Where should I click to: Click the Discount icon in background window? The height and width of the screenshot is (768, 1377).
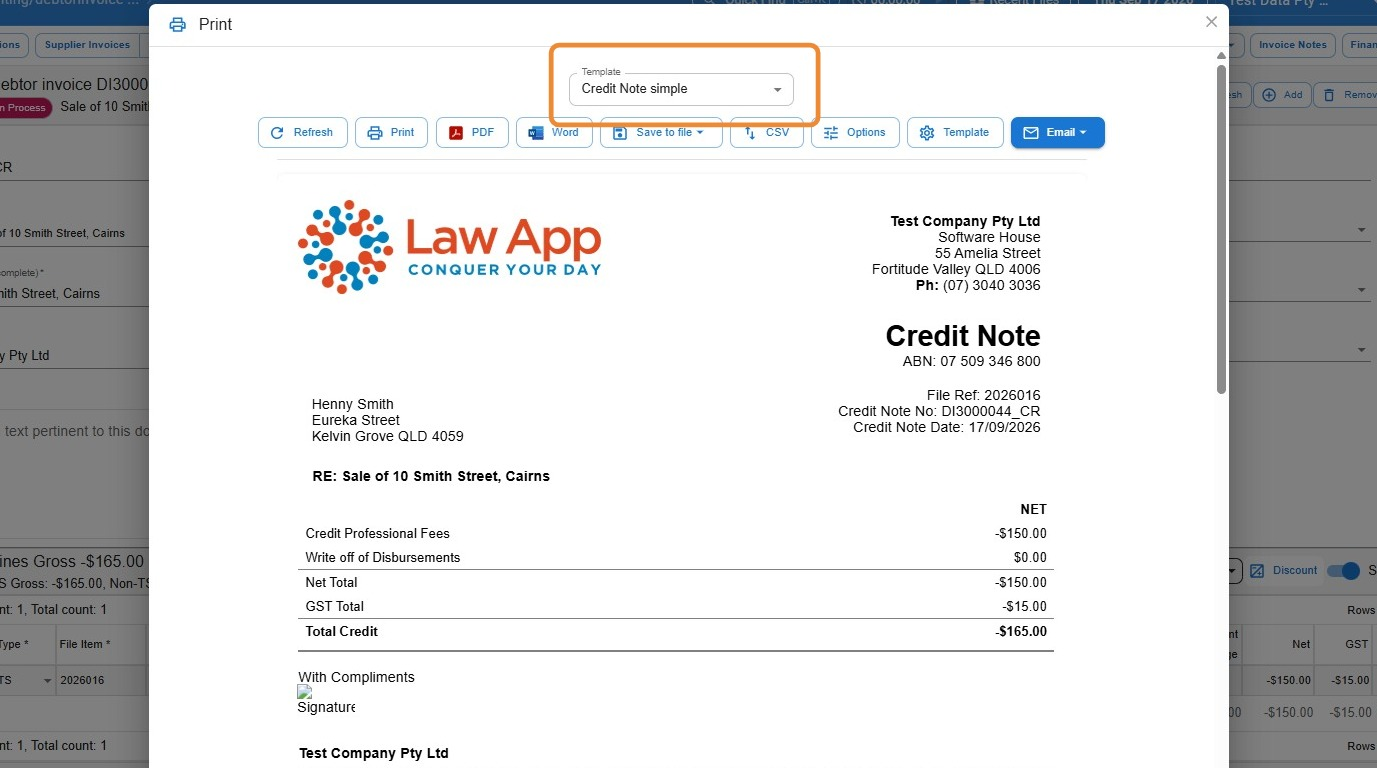(x=1257, y=570)
